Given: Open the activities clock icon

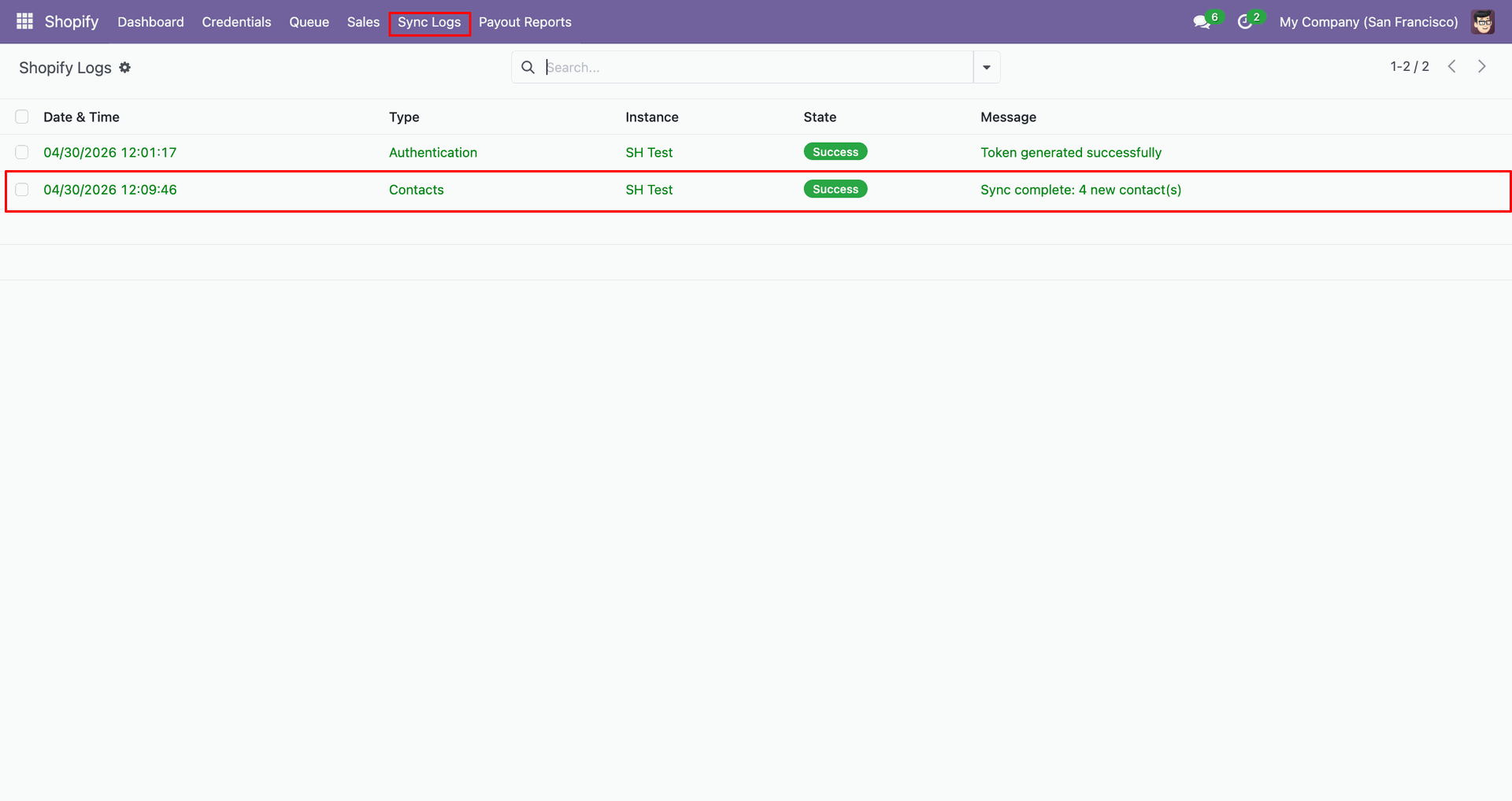Looking at the screenshot, I should point(1245,22).
